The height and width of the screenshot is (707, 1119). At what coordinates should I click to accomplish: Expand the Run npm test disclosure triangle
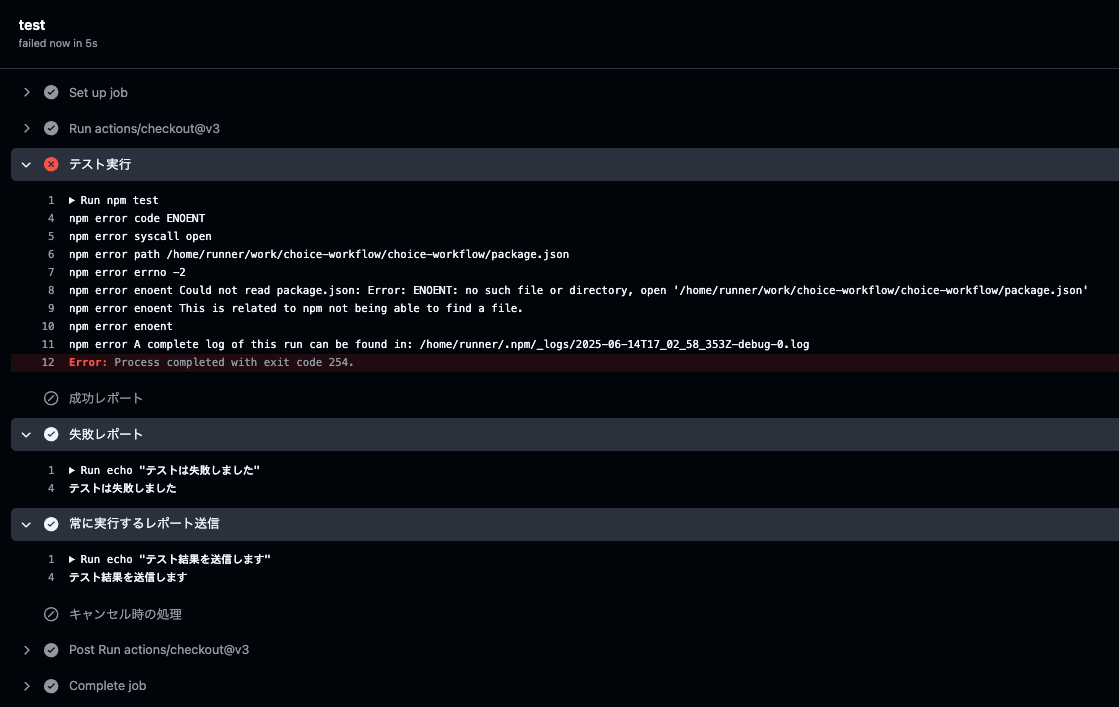(72, 200)
